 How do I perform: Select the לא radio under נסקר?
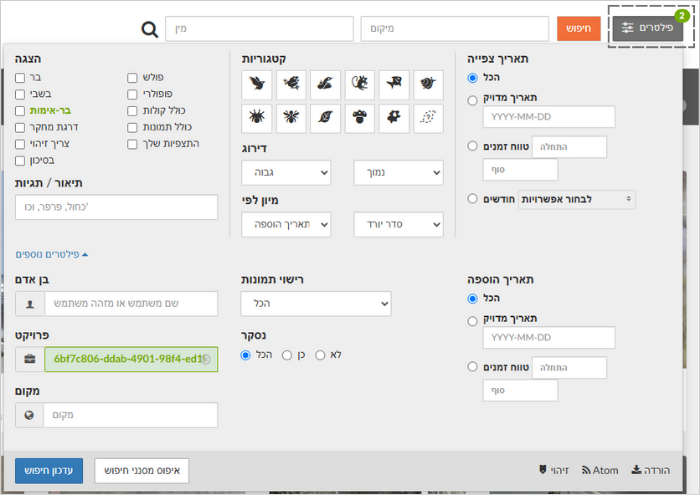320,355
